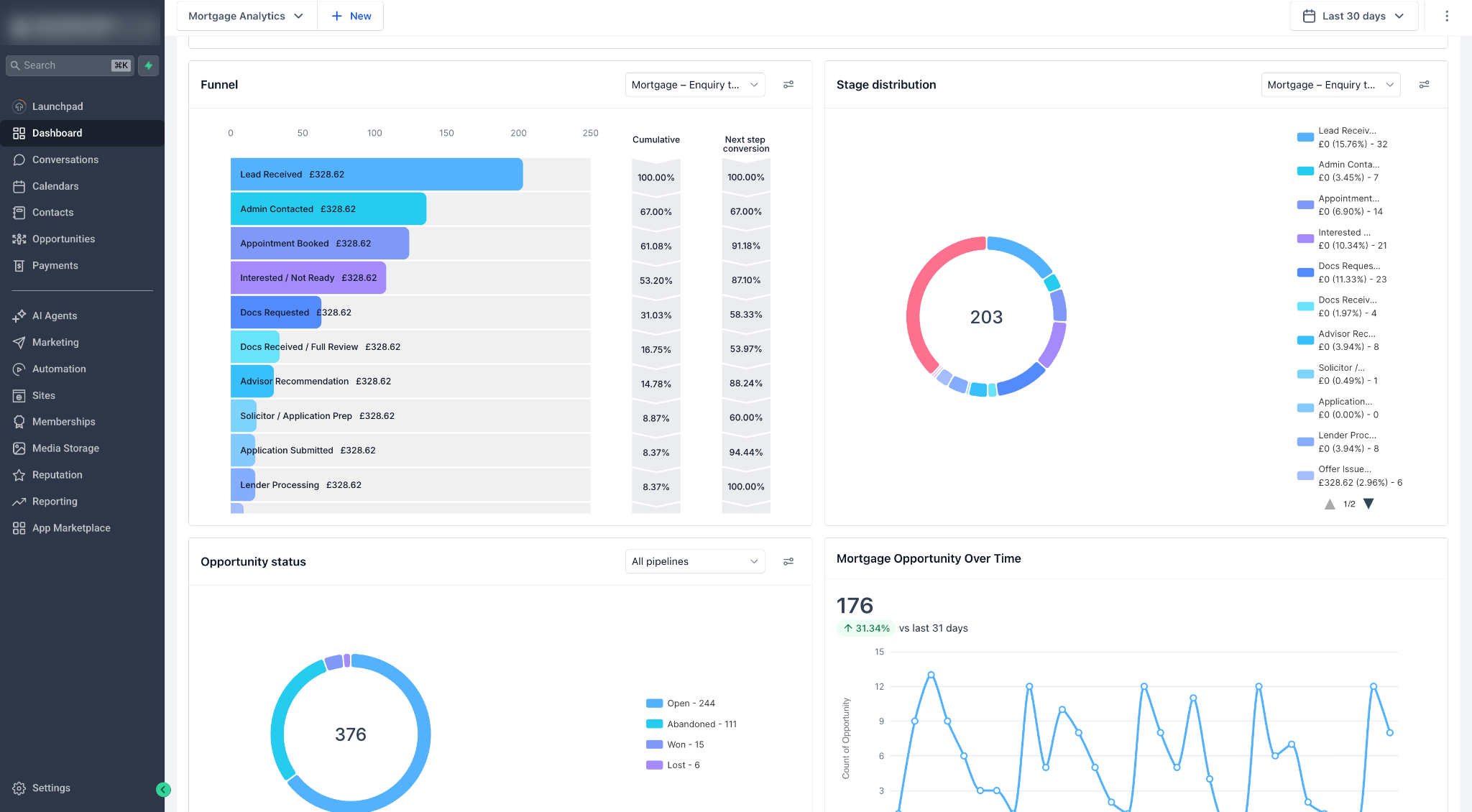Open Settings link at sidebar bottom
The width and height of the screenshot is (1472, 812).
(x=51, y=788)
